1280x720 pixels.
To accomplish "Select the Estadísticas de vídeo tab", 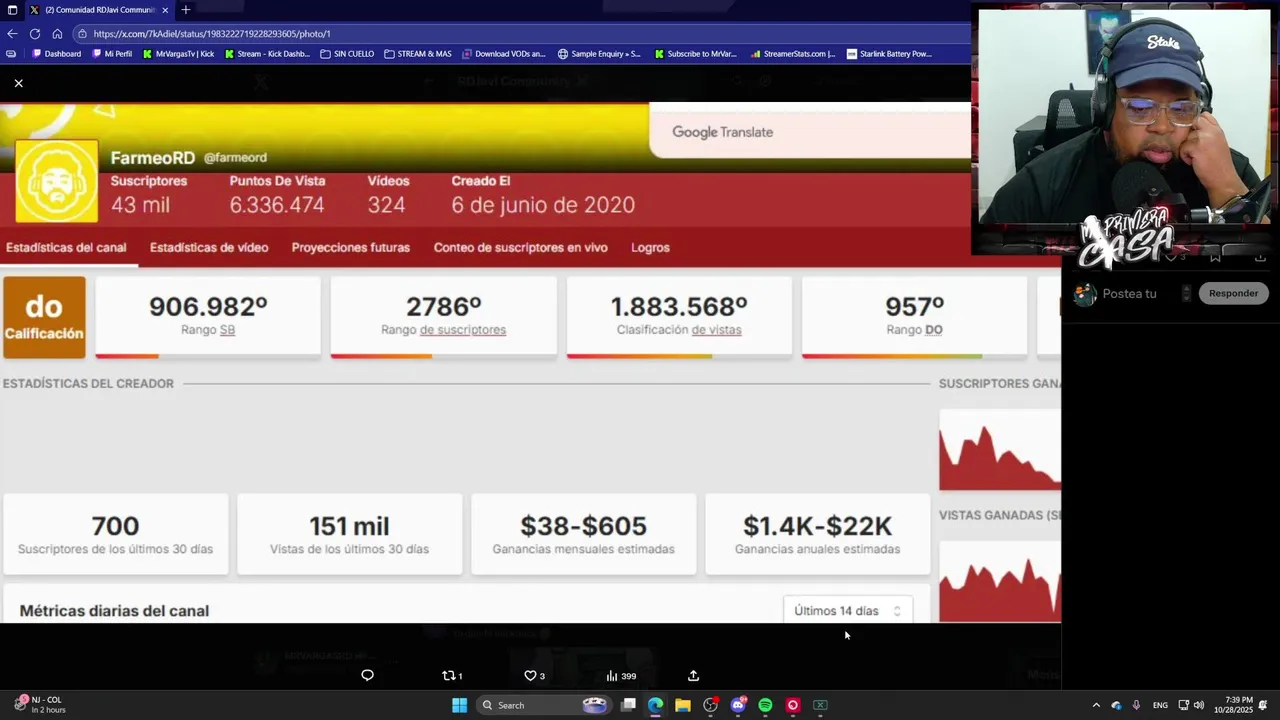I will pos(209,247).
